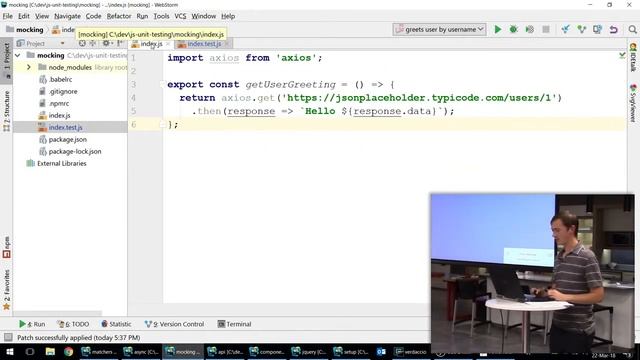Select .gitignore in project tree

coord(63,91)
